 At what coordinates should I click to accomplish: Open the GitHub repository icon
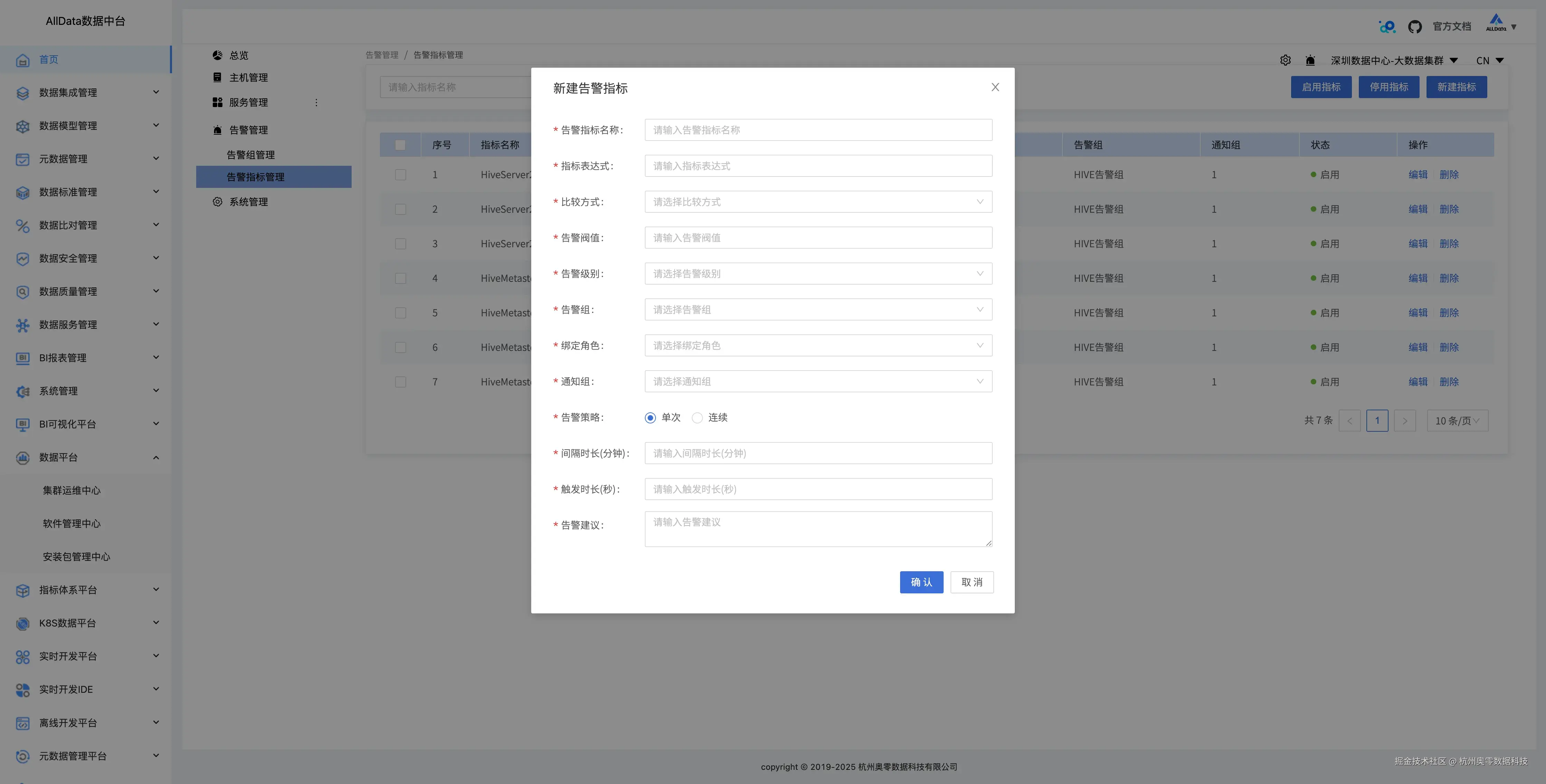[1415, 26]
